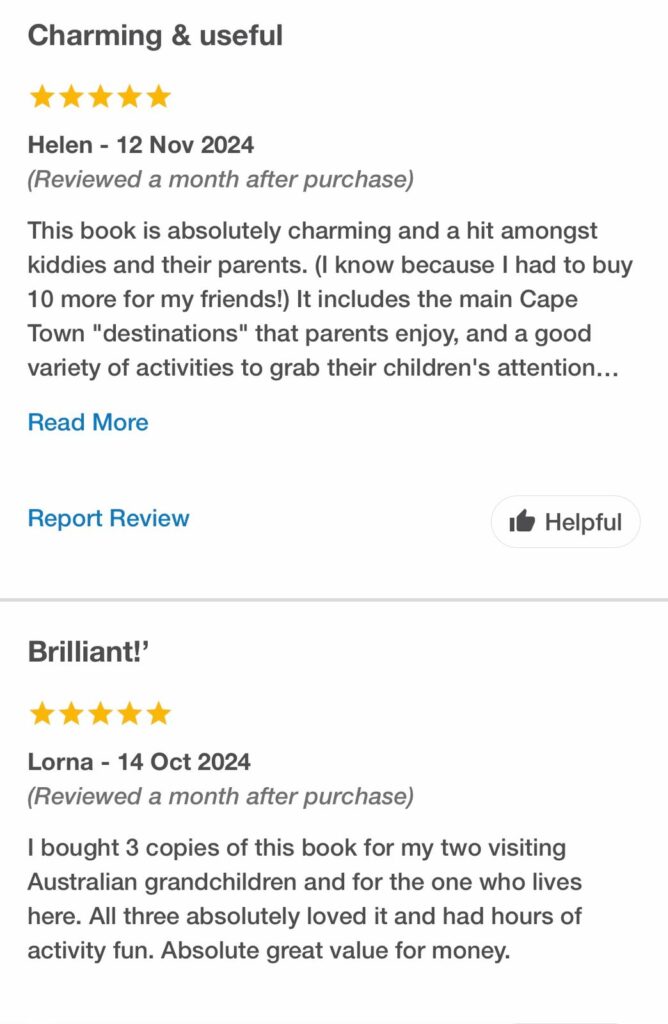Open the Report Review link

point(108,518)
